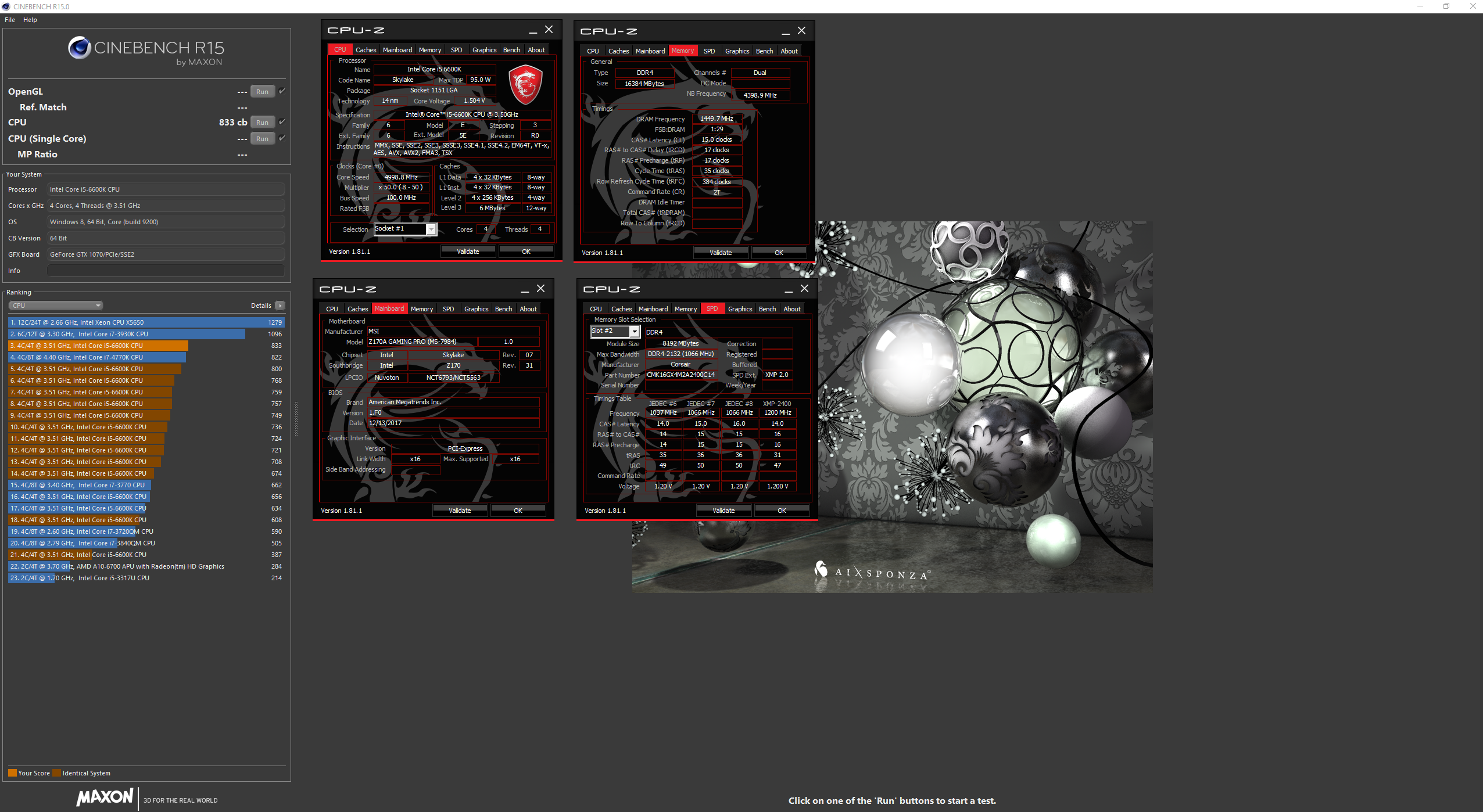The image size is (1483, 812).
Task: Run the CPU Single Core benchmark
Action: point(263,139)
